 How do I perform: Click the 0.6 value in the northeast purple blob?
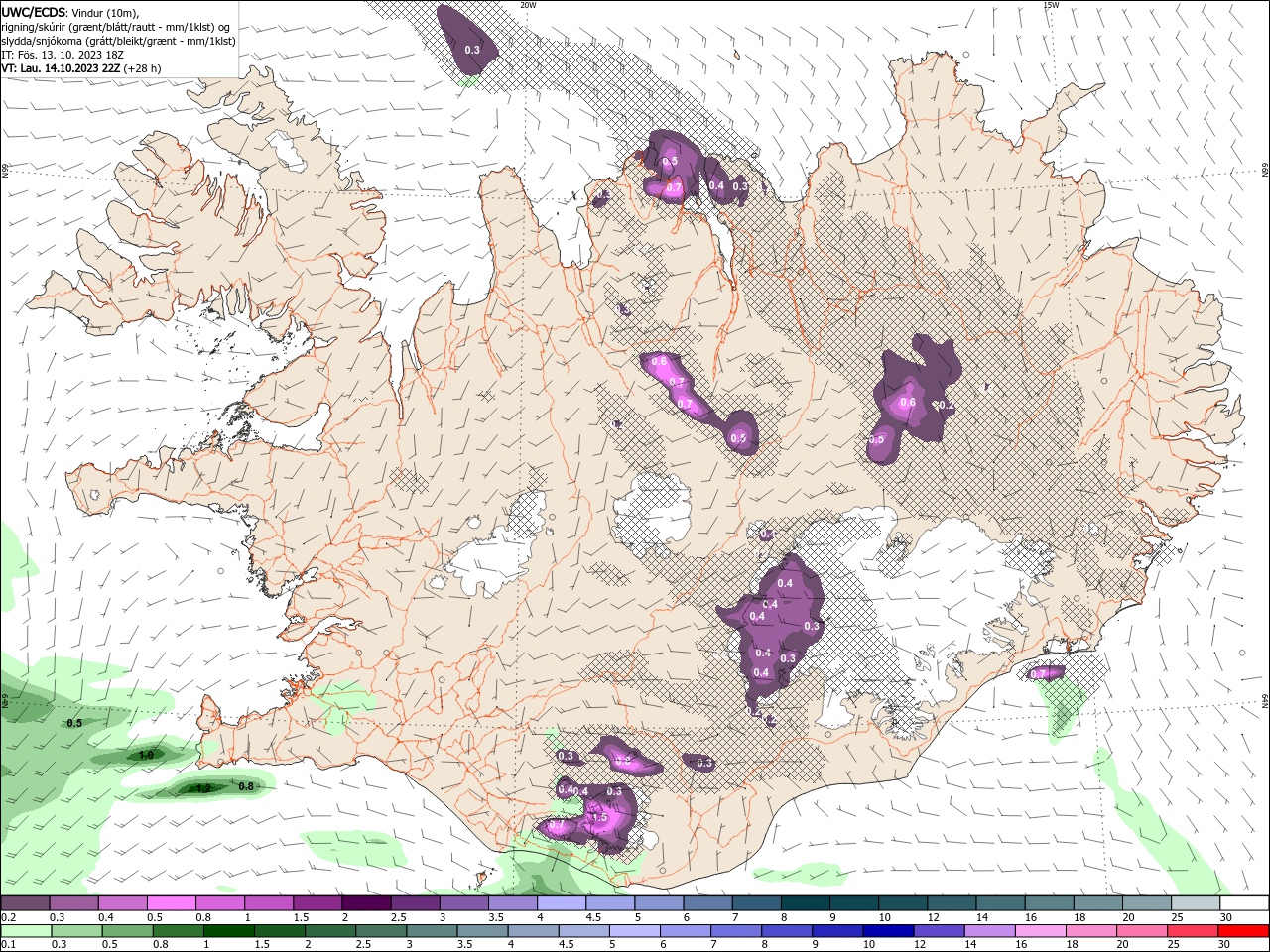[x=907, y=402]
